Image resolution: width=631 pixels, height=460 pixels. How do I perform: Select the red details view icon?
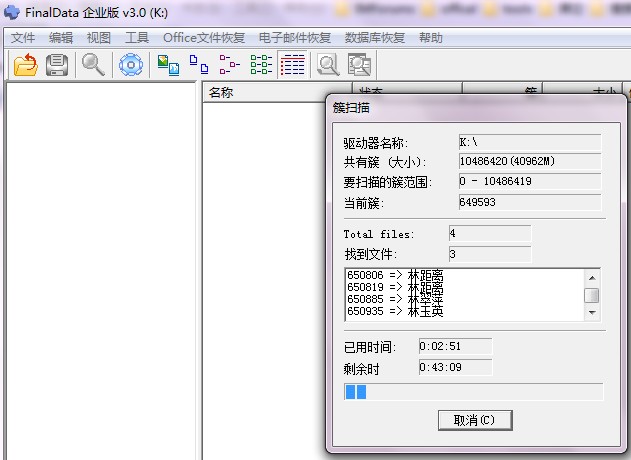point(293,64)
